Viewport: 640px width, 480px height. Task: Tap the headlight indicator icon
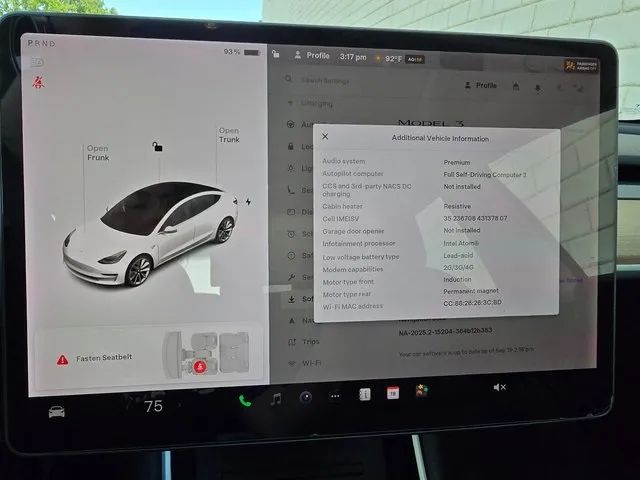coord(37,62)
